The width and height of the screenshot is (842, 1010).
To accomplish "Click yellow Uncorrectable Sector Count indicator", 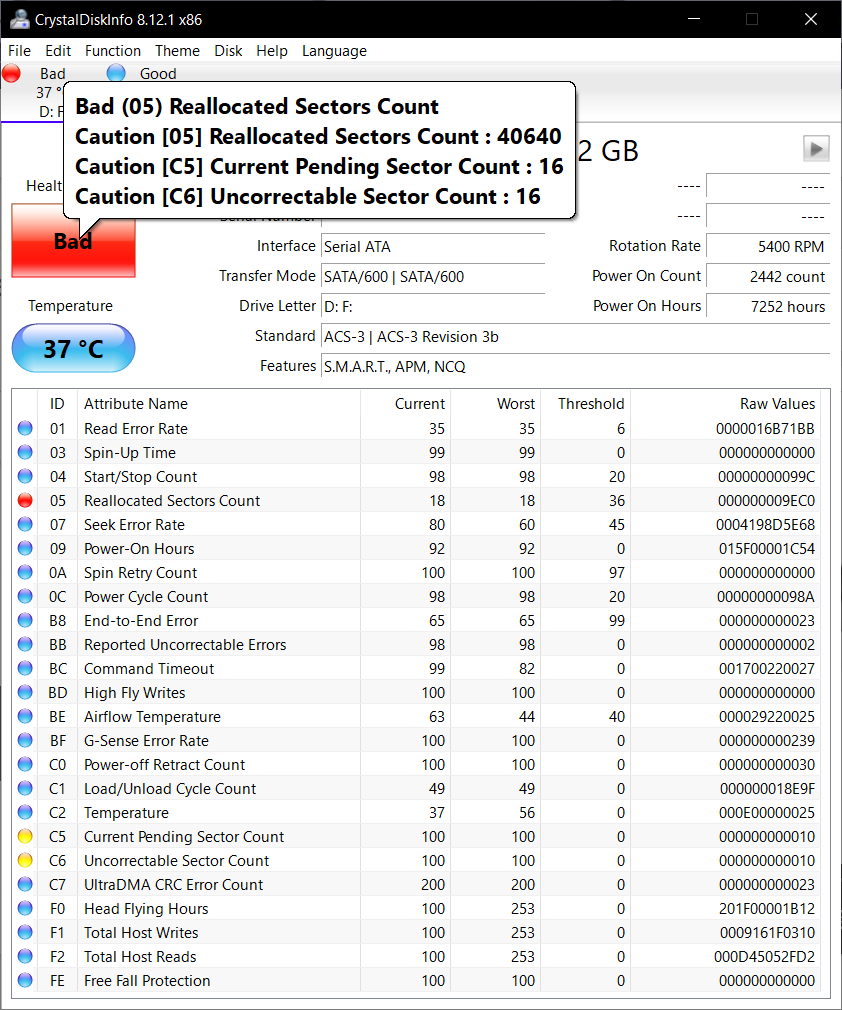I will tap(25, 861).
